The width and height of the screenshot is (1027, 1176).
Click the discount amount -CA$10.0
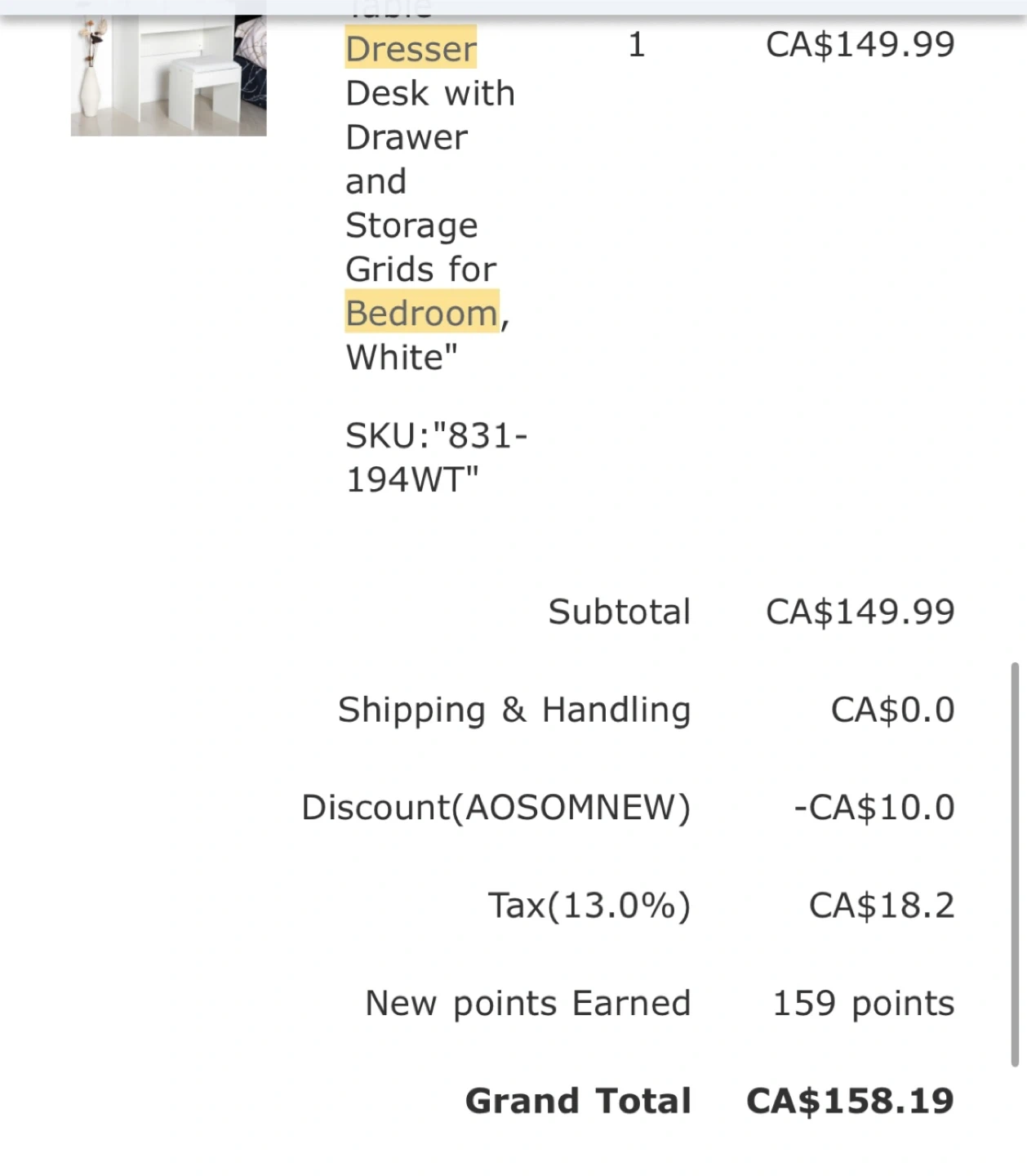tap(874, 808)
